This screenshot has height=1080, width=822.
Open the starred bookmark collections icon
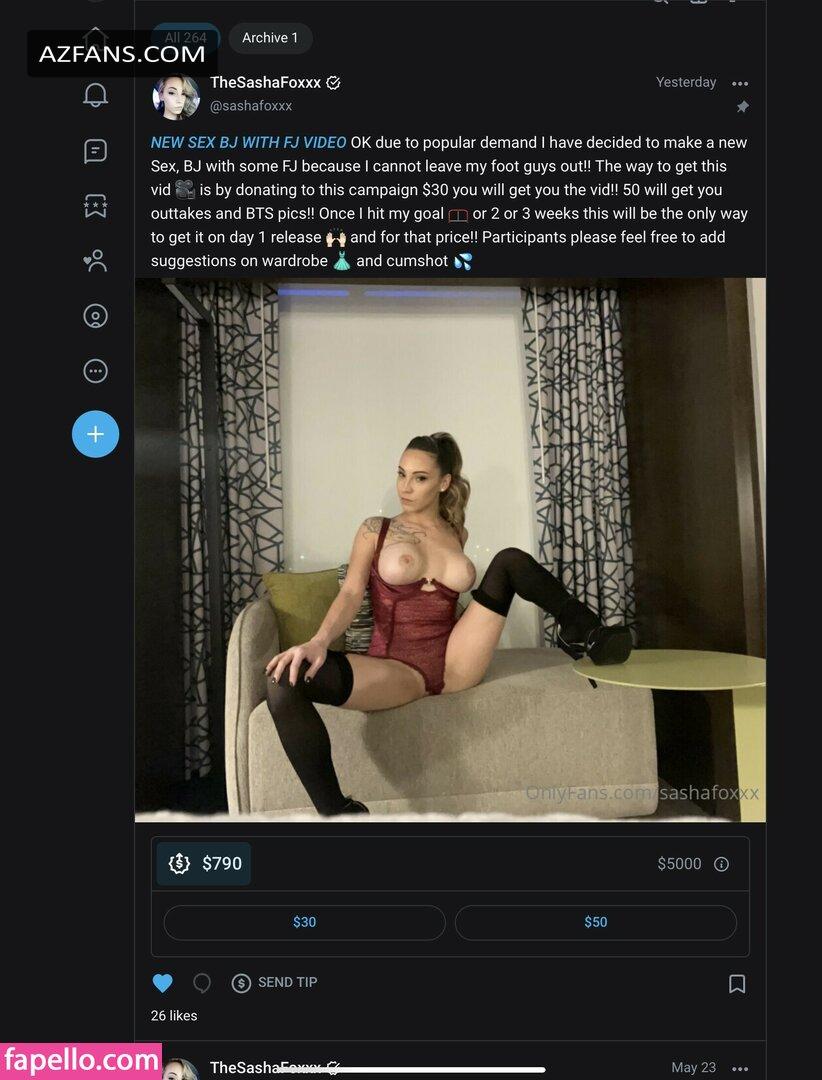tap(95, 205)
